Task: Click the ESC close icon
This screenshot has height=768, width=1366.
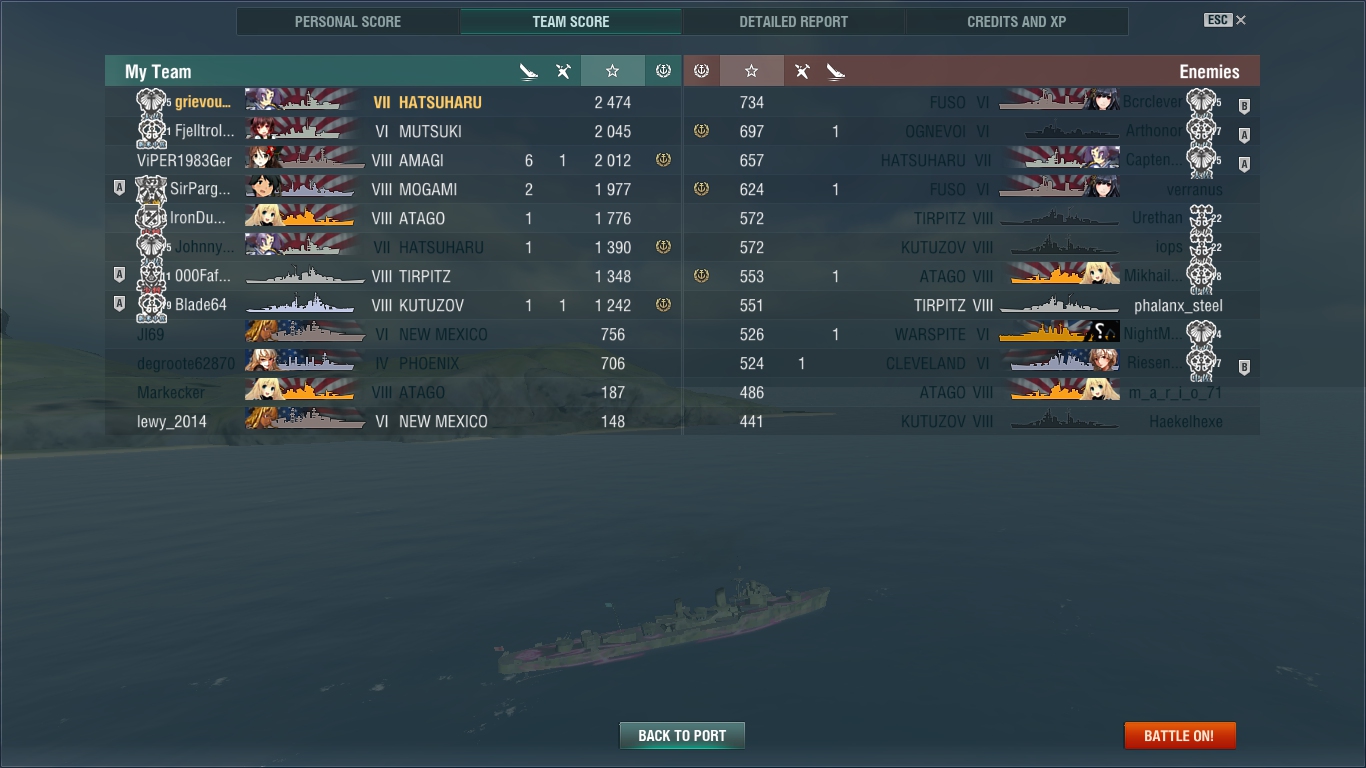Action: pos(1226,20)
